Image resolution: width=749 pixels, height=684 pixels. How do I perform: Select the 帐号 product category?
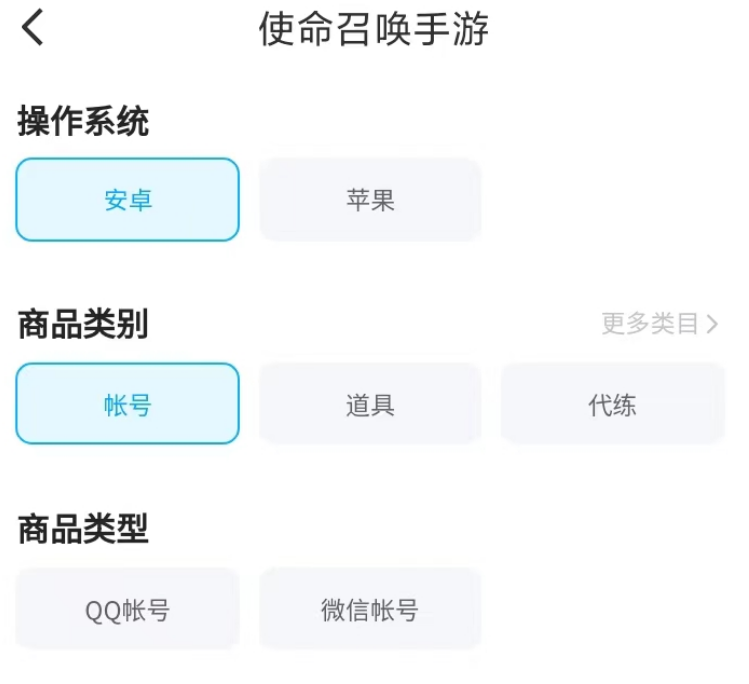[x=127, y=404]
